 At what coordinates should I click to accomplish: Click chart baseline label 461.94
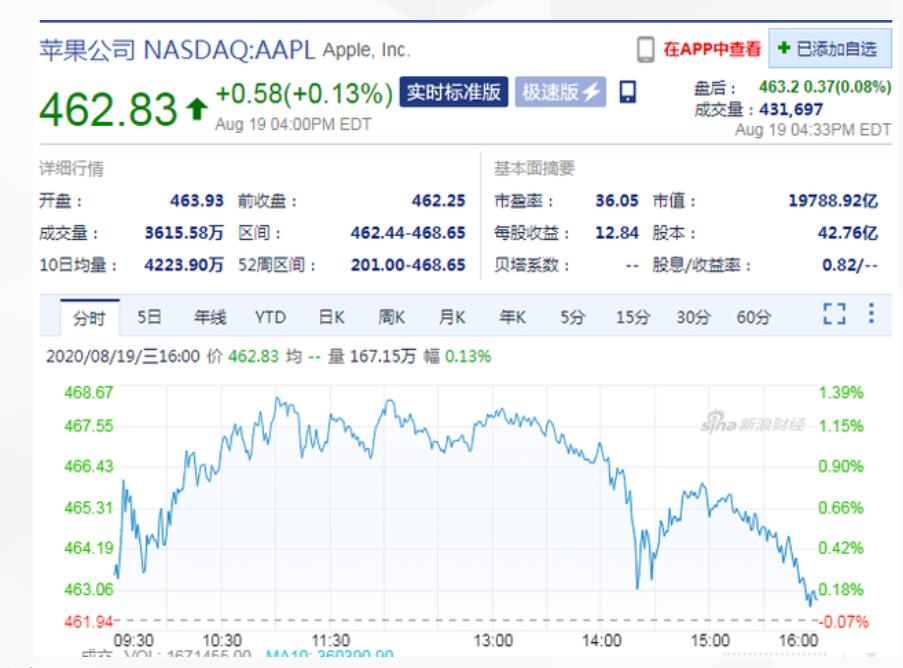(89, 622)
